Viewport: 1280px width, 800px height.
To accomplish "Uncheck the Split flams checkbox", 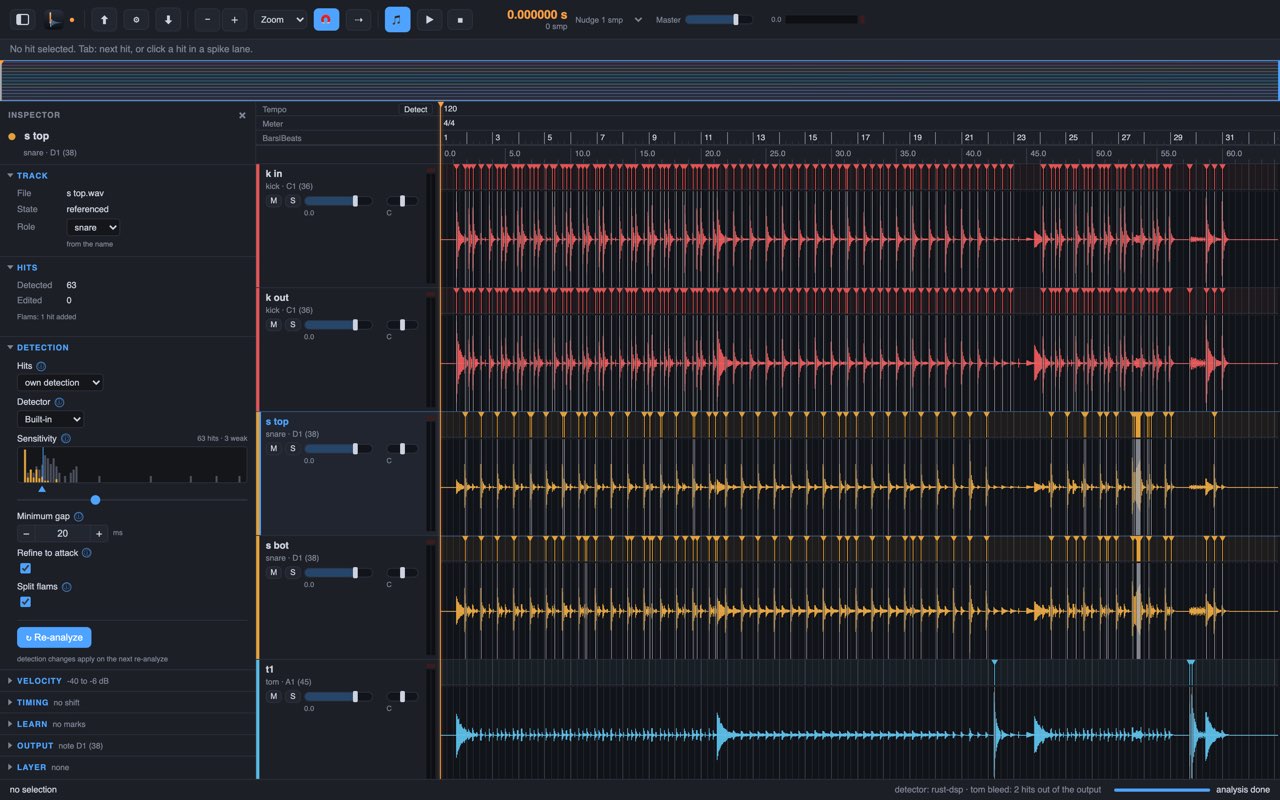I will pyautogui.click(x=25, y=602).
